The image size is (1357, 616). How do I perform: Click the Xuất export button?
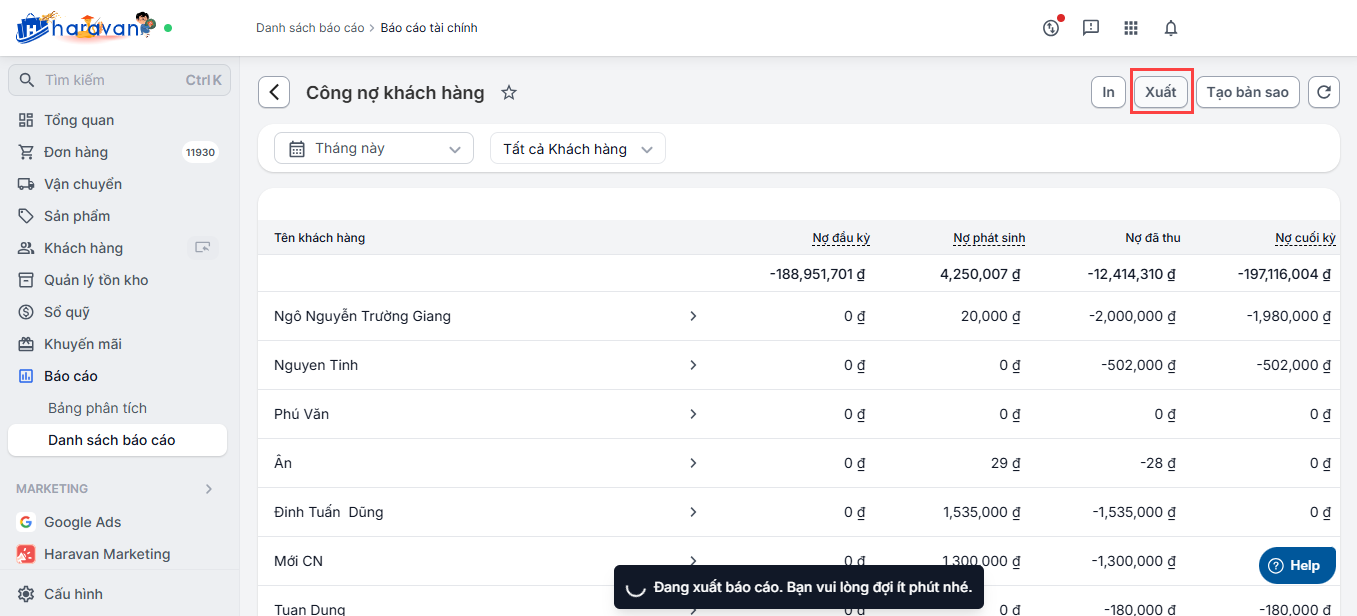(x=1160, y=92)
